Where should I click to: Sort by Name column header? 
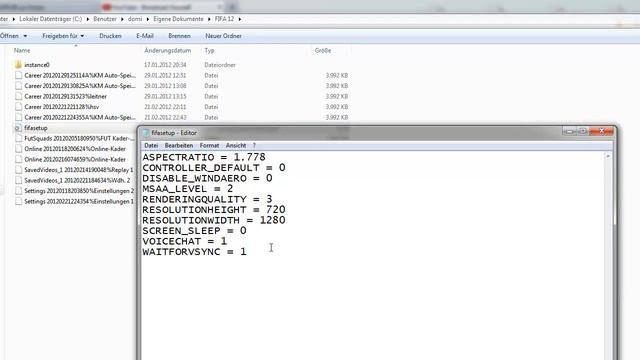click(22, 51)
